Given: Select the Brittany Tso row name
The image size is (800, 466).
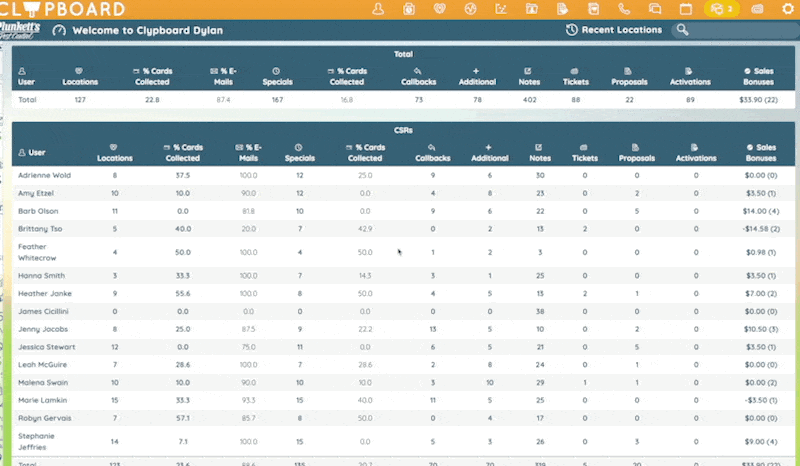Looking at the screenshot, I should [x=40, y=229].
